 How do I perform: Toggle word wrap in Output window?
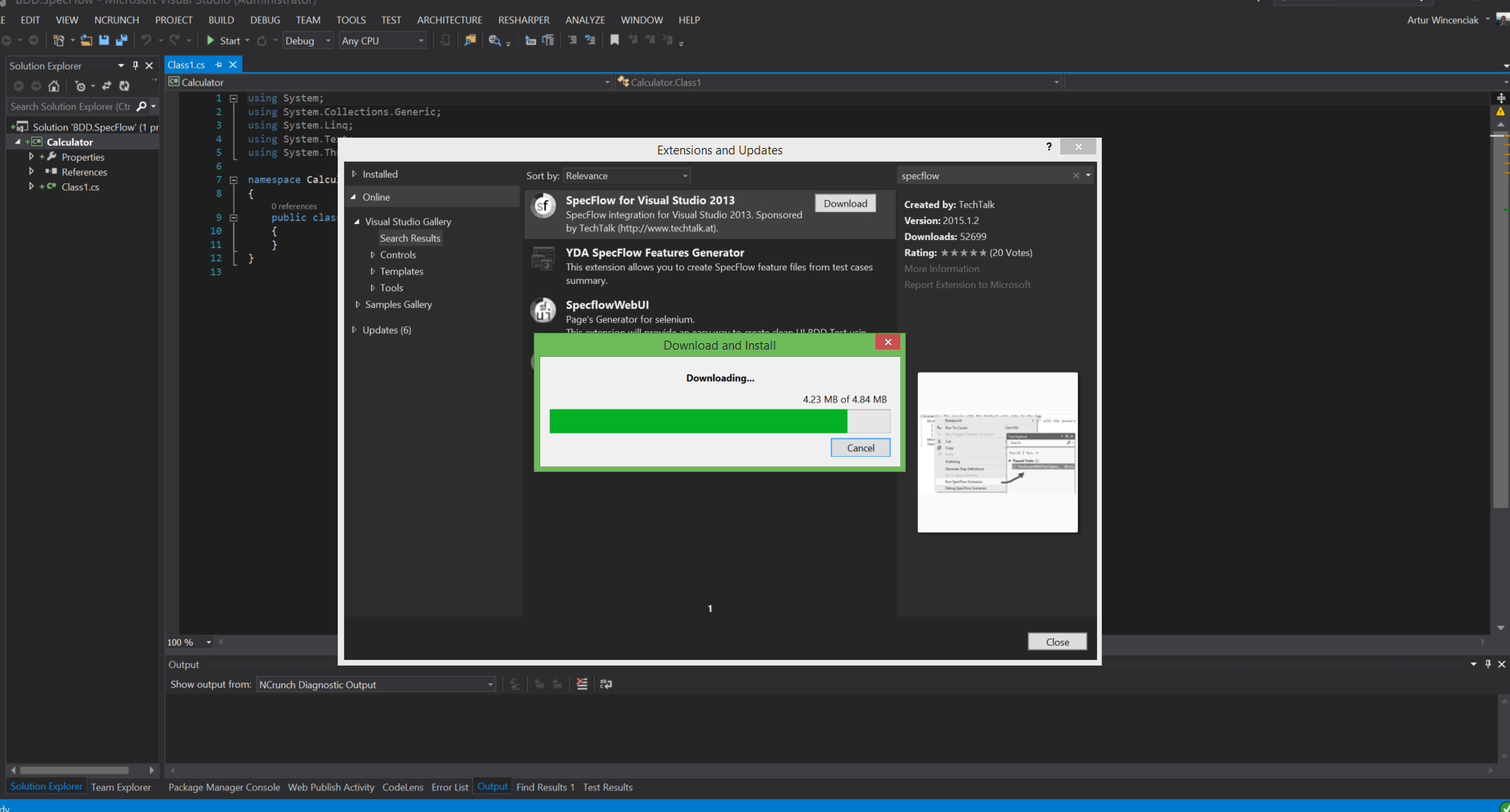(x=606, y=684)
